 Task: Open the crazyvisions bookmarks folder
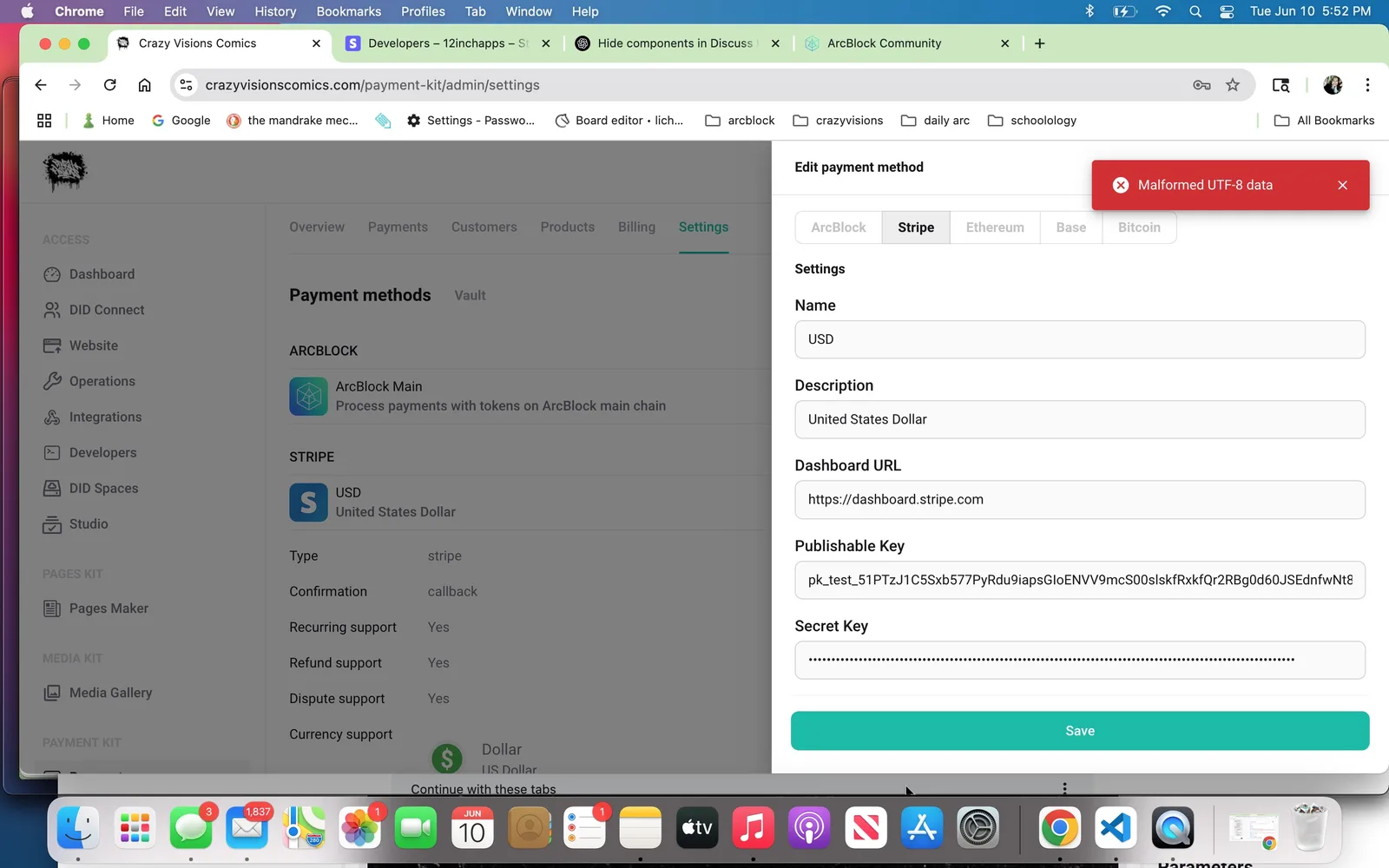[x=838, y=121]
